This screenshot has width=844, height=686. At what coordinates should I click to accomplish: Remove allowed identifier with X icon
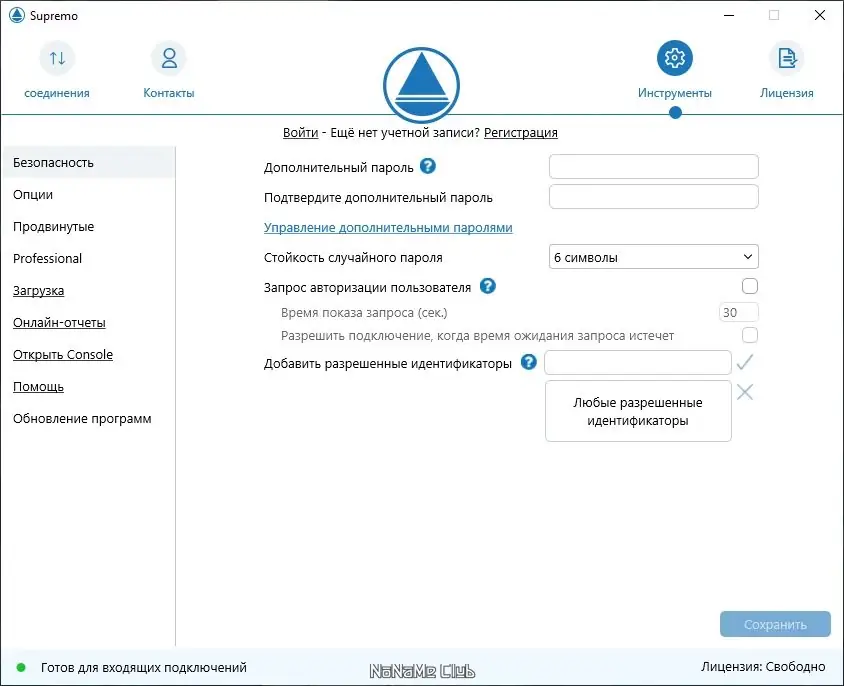[745, 392]
